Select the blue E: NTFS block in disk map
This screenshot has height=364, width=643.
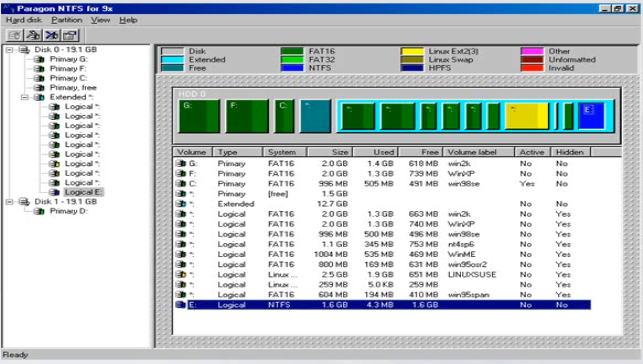click(x=591, y=116)
